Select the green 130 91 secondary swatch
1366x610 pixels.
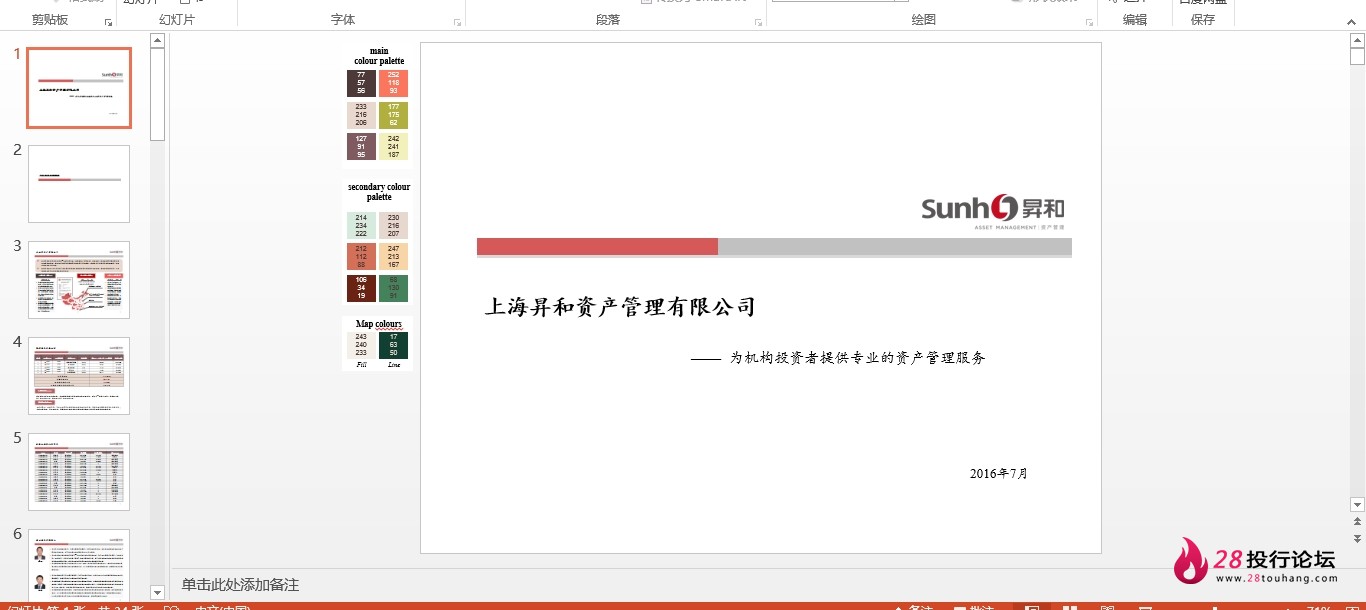393,288
